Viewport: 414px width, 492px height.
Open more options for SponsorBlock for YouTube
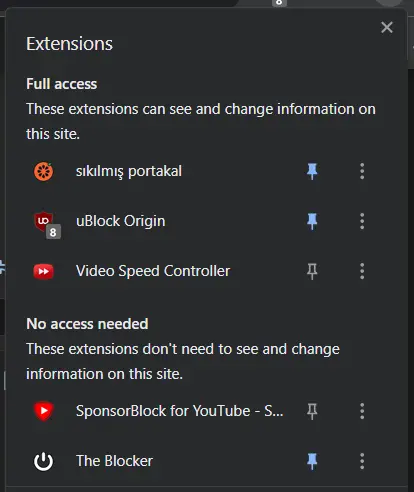point(362,411)
